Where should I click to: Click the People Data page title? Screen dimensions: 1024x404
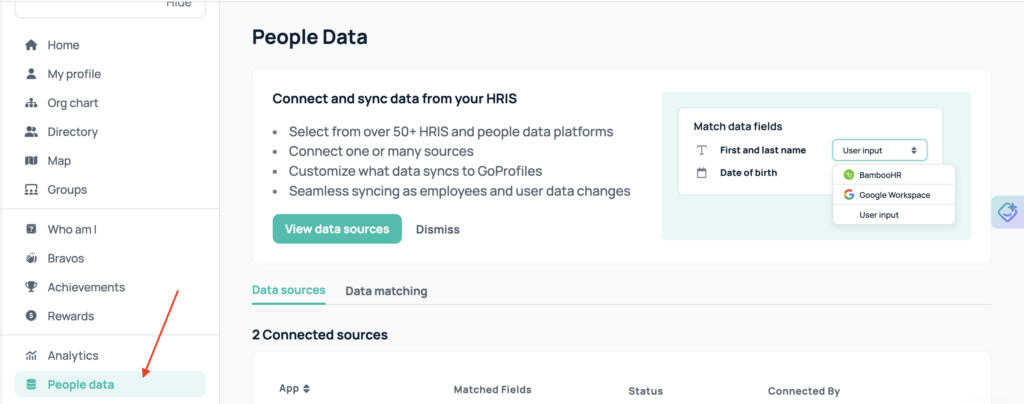pos(310,37)
